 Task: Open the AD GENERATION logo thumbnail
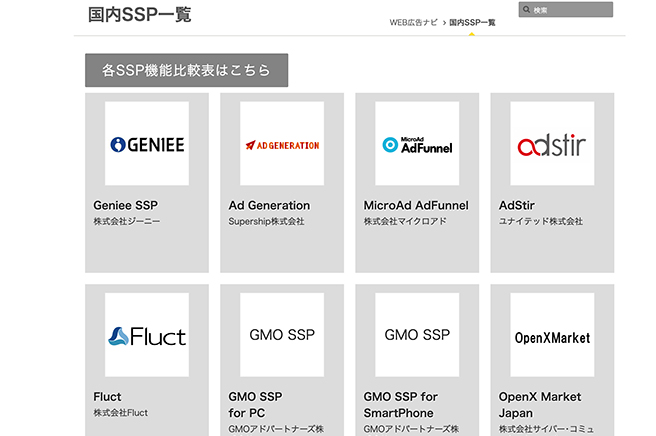(282, 144)
